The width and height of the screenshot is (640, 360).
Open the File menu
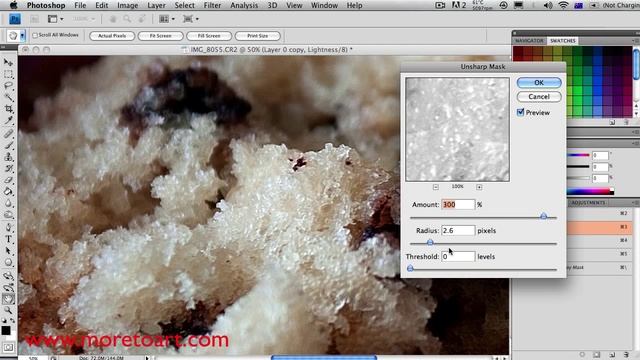point(80,5)
